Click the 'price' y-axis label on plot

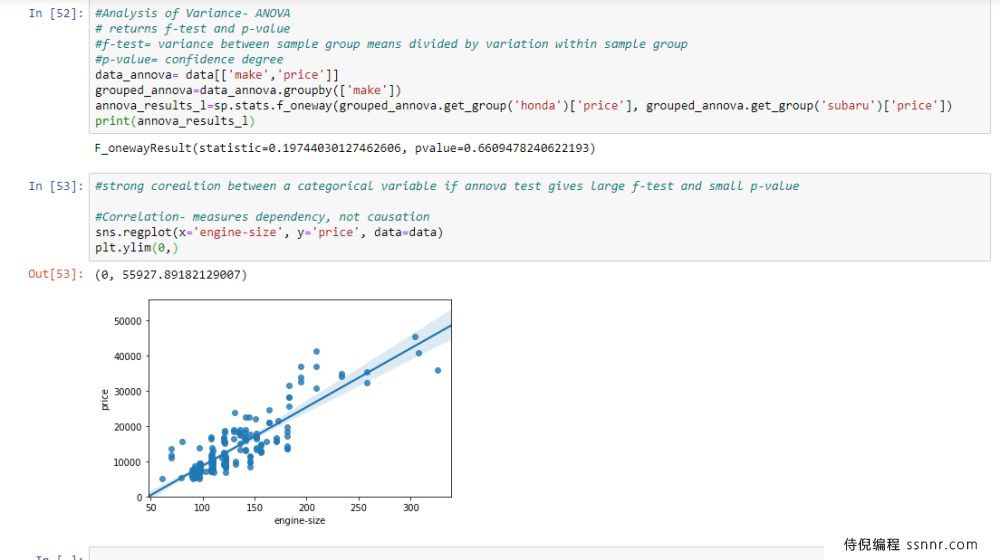click(105, 400)
